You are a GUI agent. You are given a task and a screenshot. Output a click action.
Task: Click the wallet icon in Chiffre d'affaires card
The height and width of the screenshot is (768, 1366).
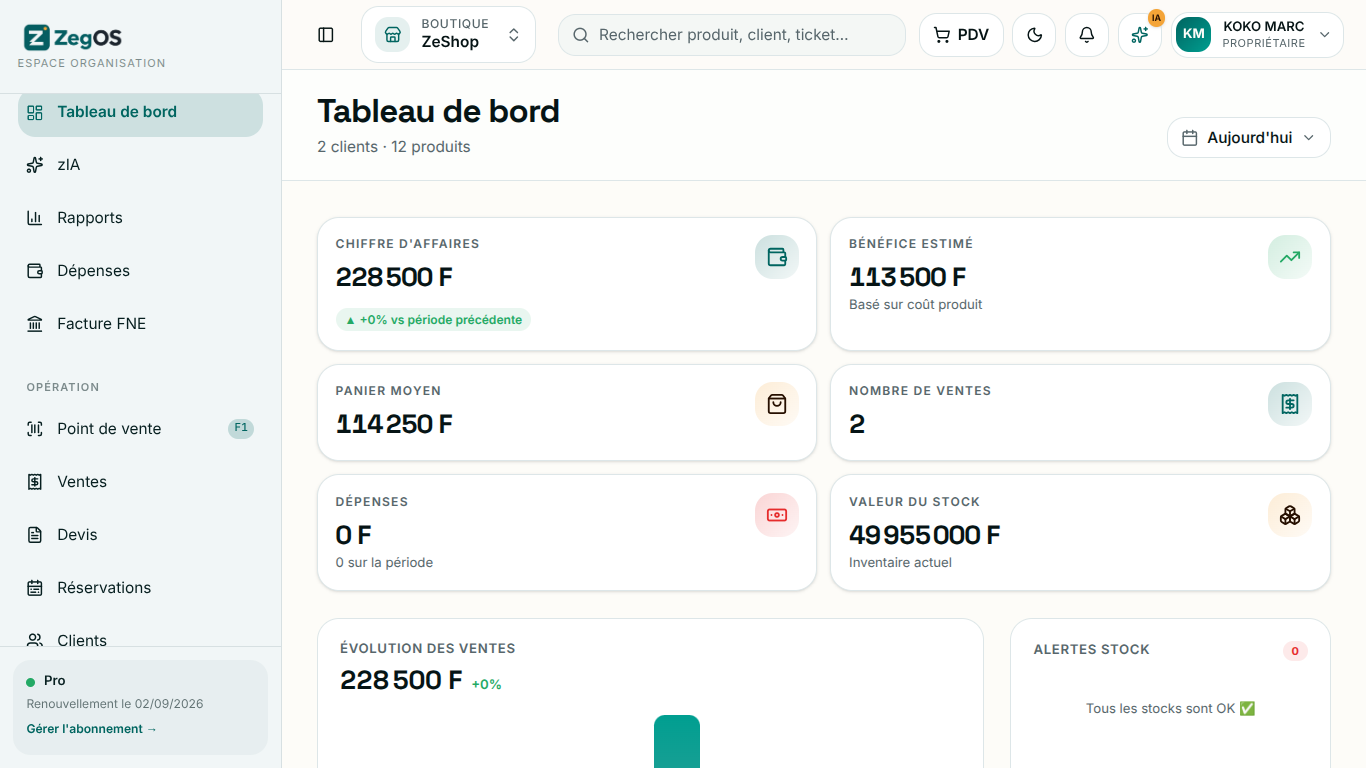tap(777, 257)
